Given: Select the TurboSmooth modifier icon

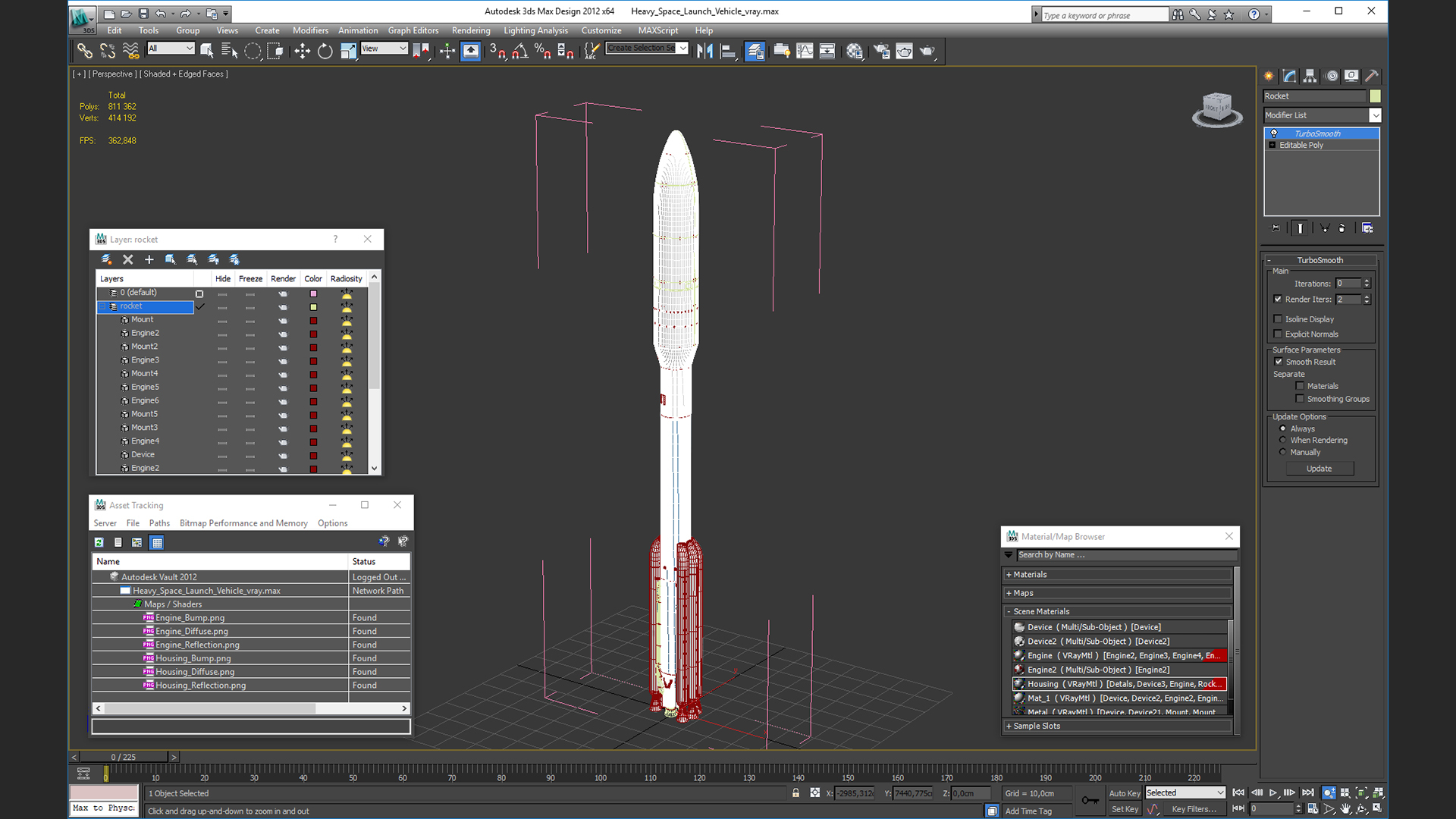Looking at the screenshot, I should (x=1274, y=133).
